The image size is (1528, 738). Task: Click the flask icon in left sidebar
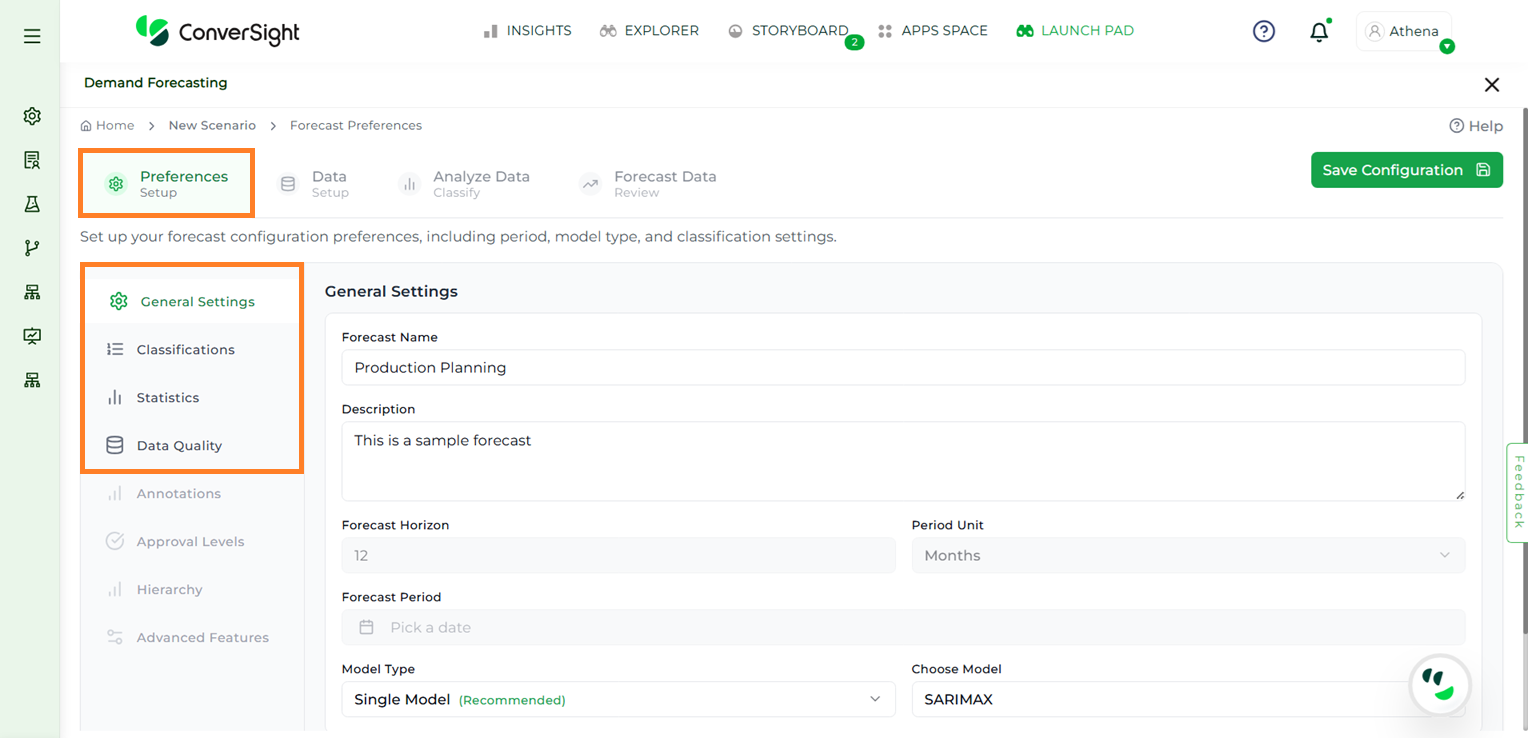32,204
